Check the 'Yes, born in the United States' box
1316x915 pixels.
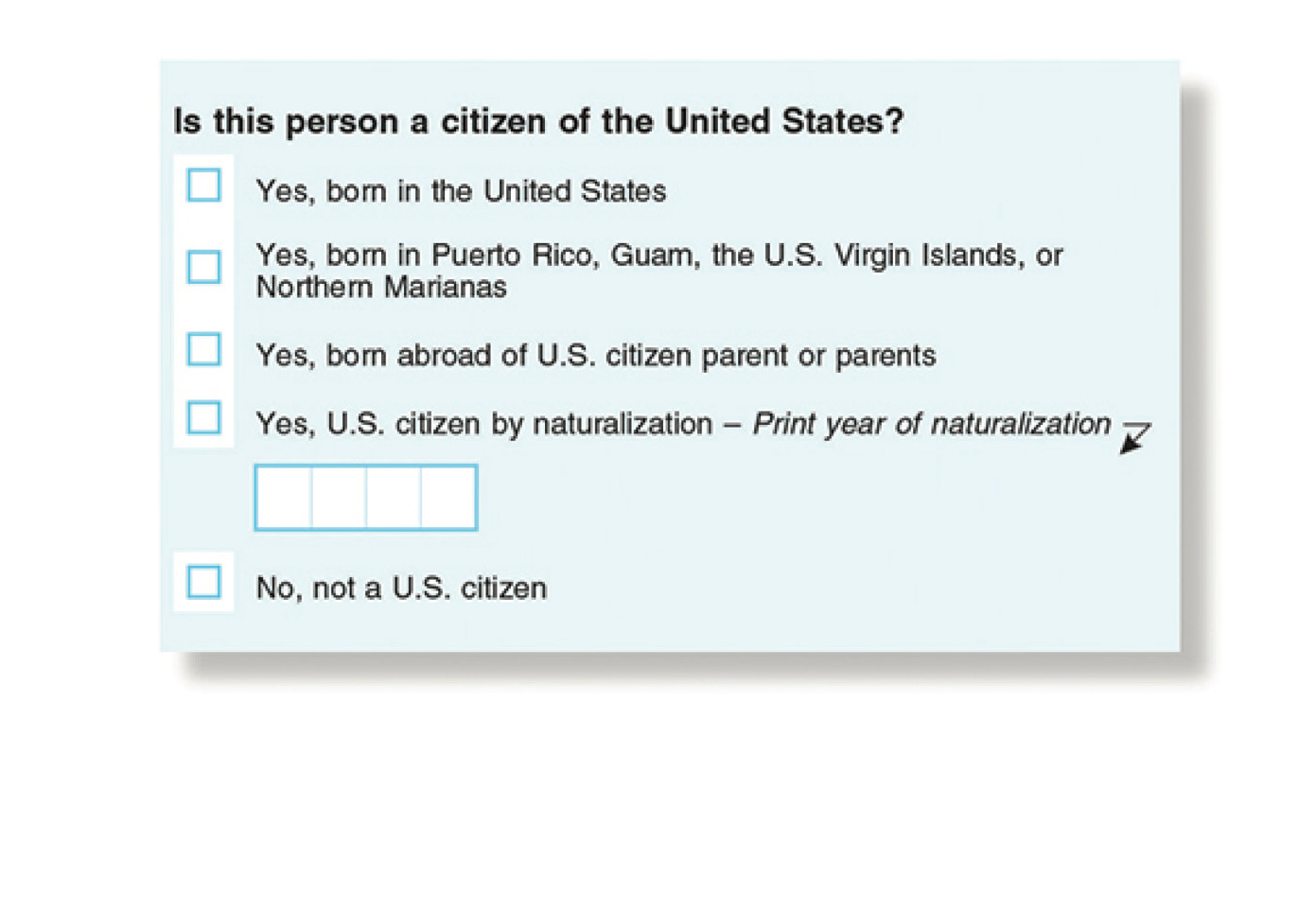203,185
